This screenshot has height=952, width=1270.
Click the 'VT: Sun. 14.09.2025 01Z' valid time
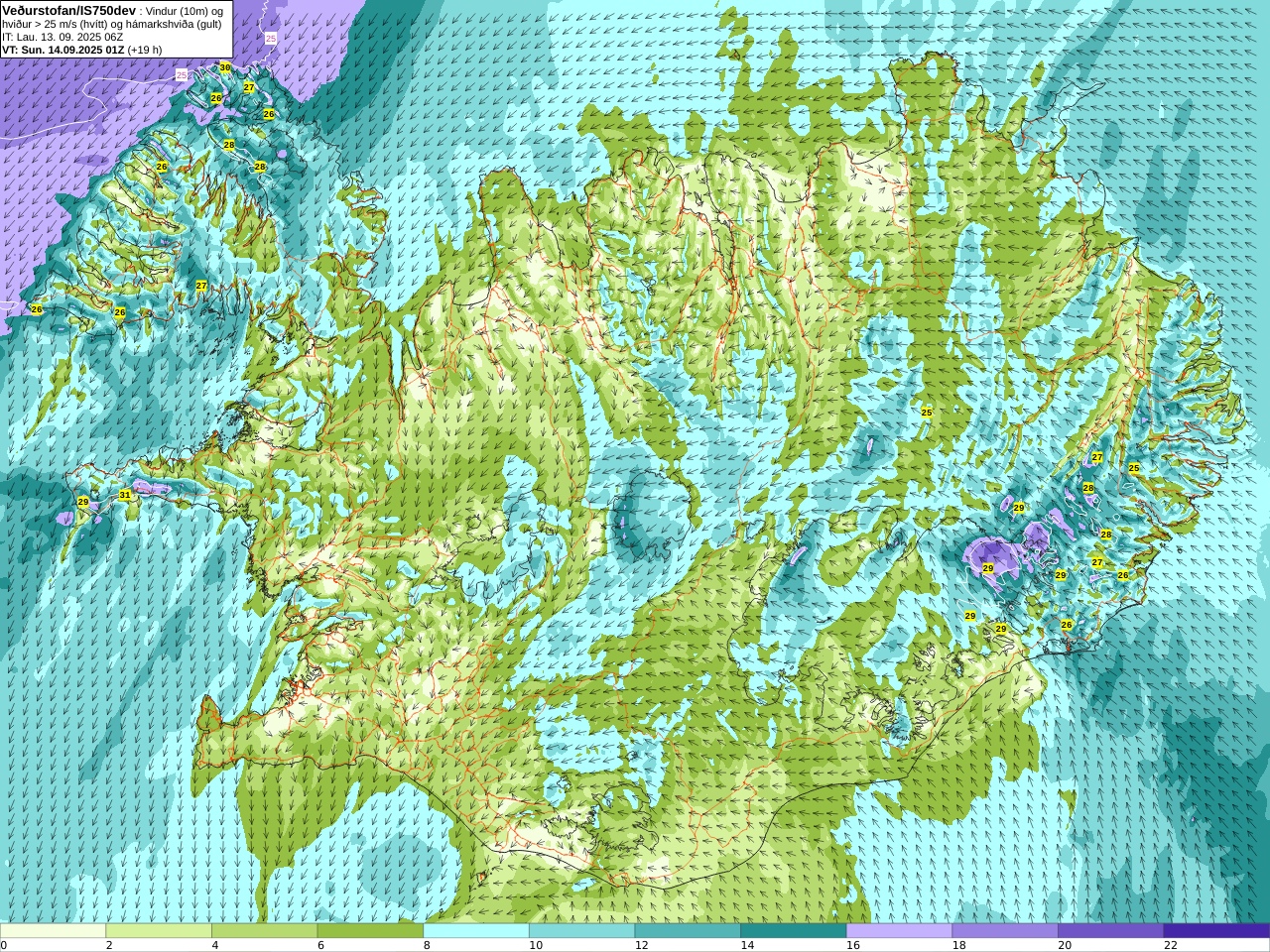tap(63, 50)
